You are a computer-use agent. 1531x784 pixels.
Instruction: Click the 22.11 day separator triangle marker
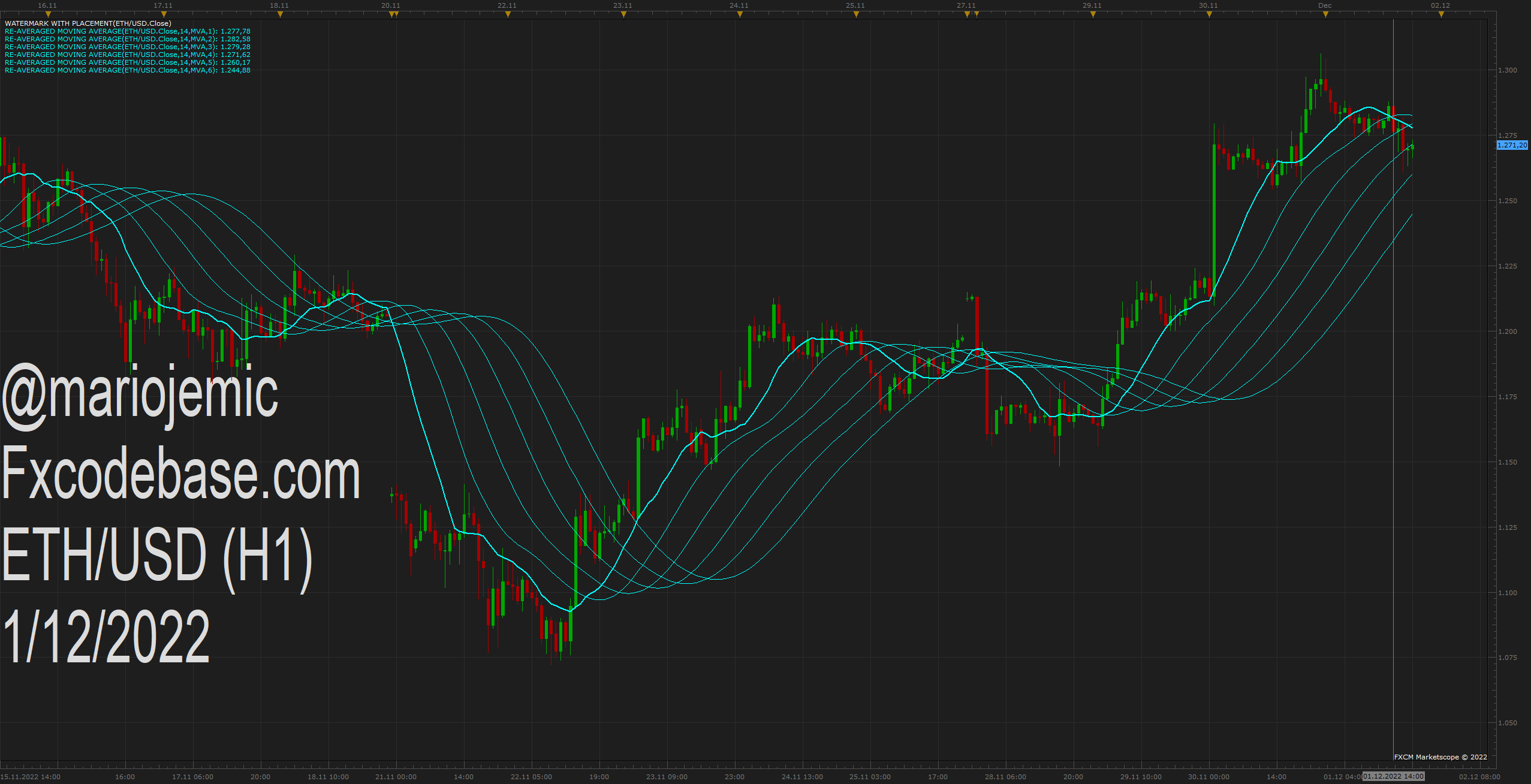tap(508, 15)
